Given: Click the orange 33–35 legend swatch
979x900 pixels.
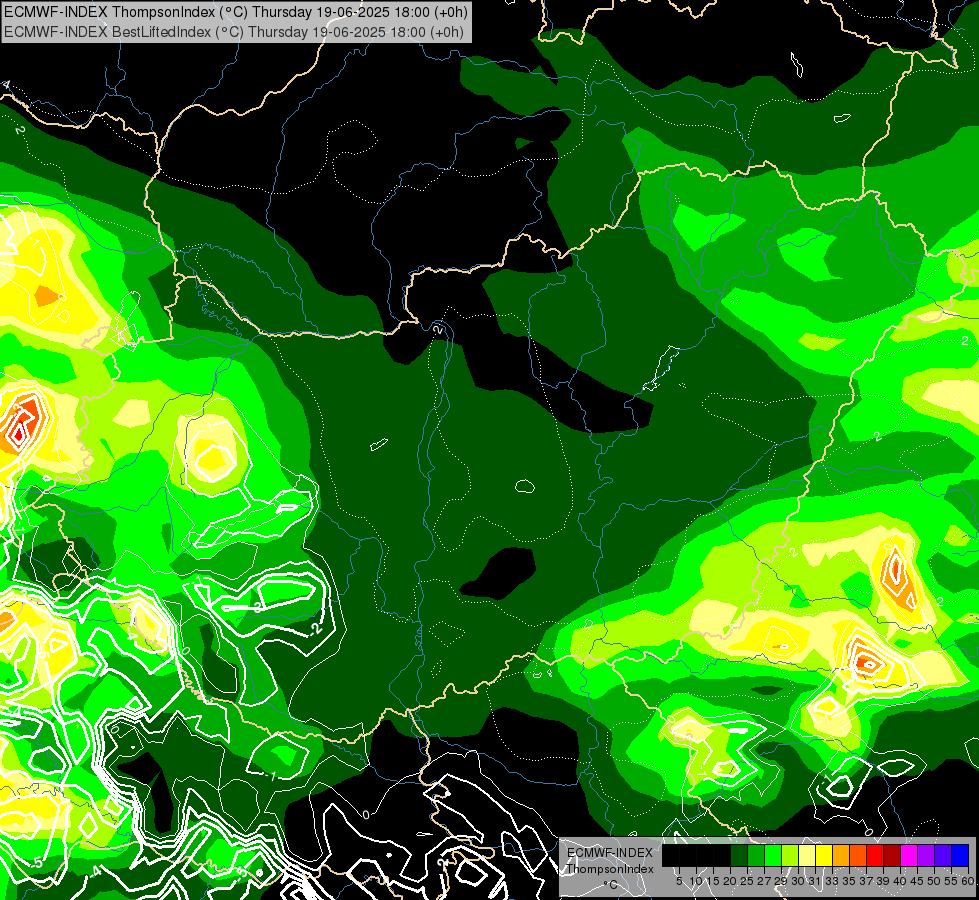Looking at the screenshot, I should [841, 855].
